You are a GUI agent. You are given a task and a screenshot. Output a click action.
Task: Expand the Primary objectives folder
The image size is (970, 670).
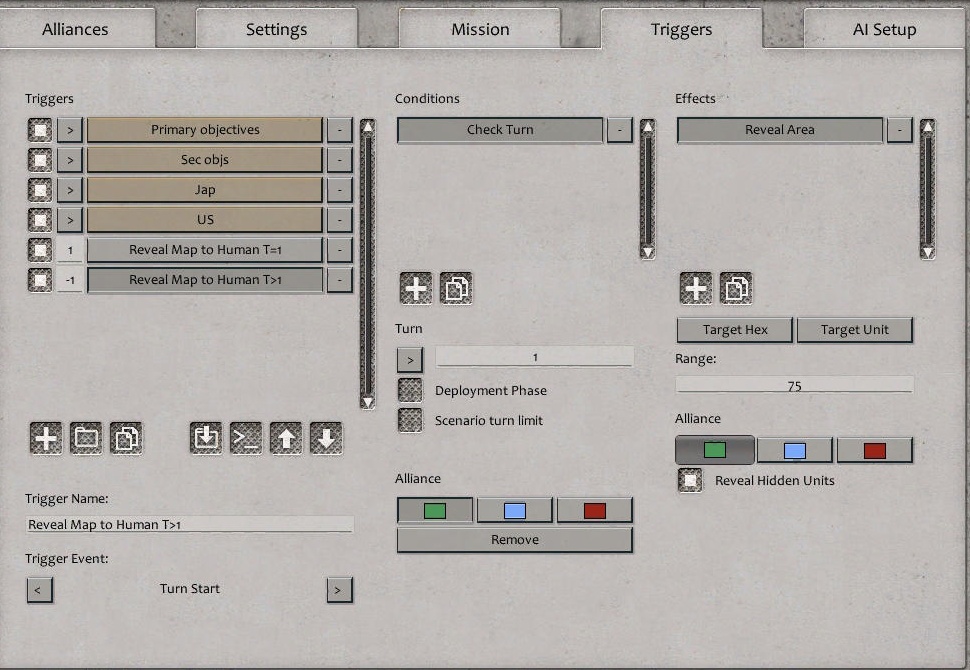coord(70,130)
